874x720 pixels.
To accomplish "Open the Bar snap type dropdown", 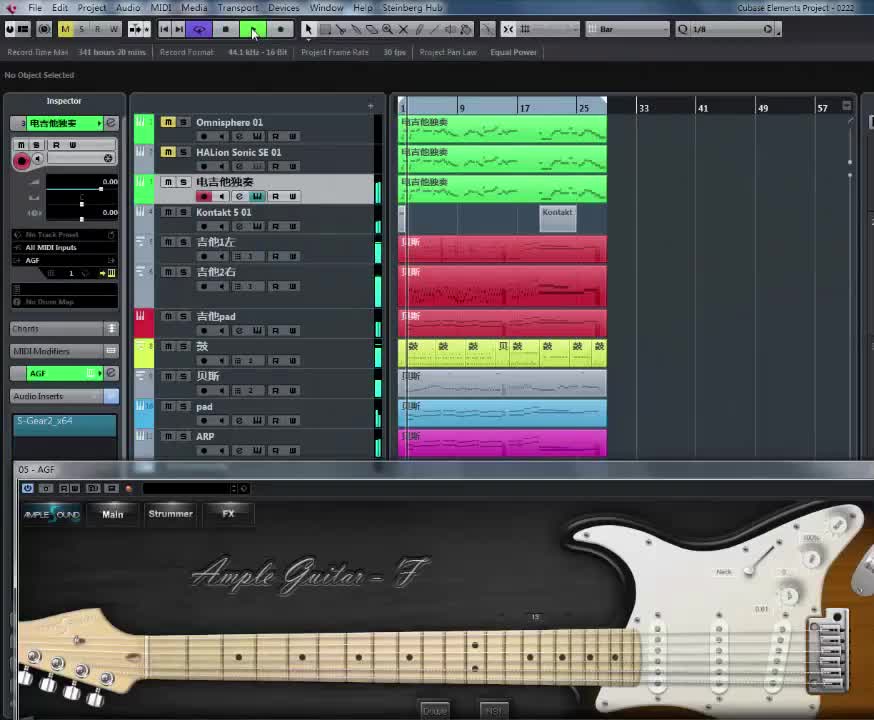I will coord(628,29).
